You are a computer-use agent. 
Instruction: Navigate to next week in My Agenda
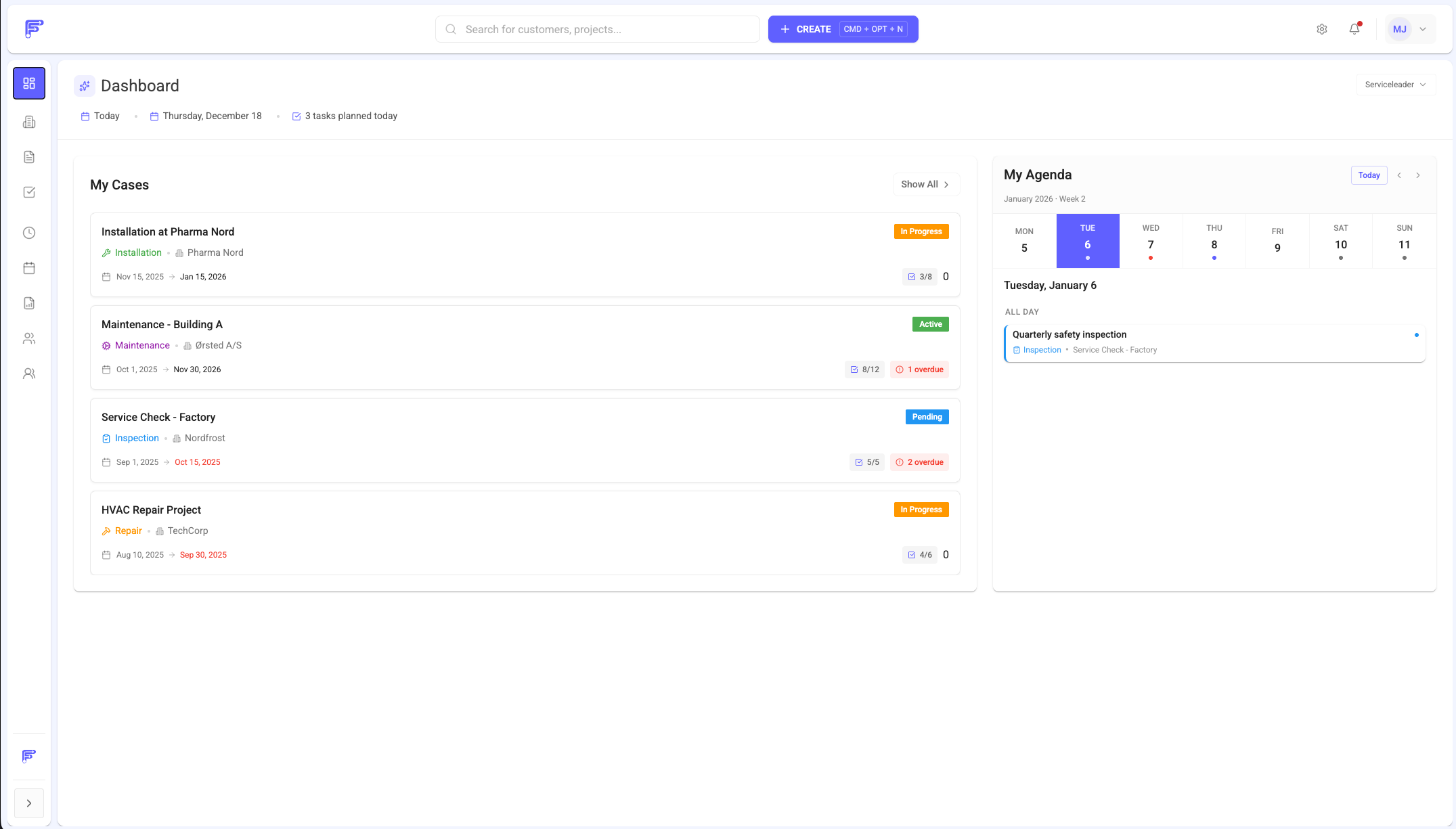pyautogui.click(x=1418, y=175)
